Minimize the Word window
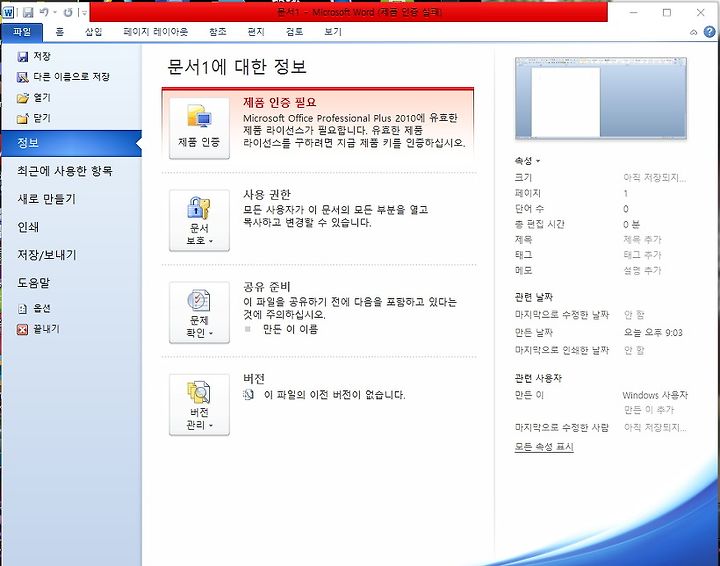This screenshot has width=720, height=566. [634, 12]
